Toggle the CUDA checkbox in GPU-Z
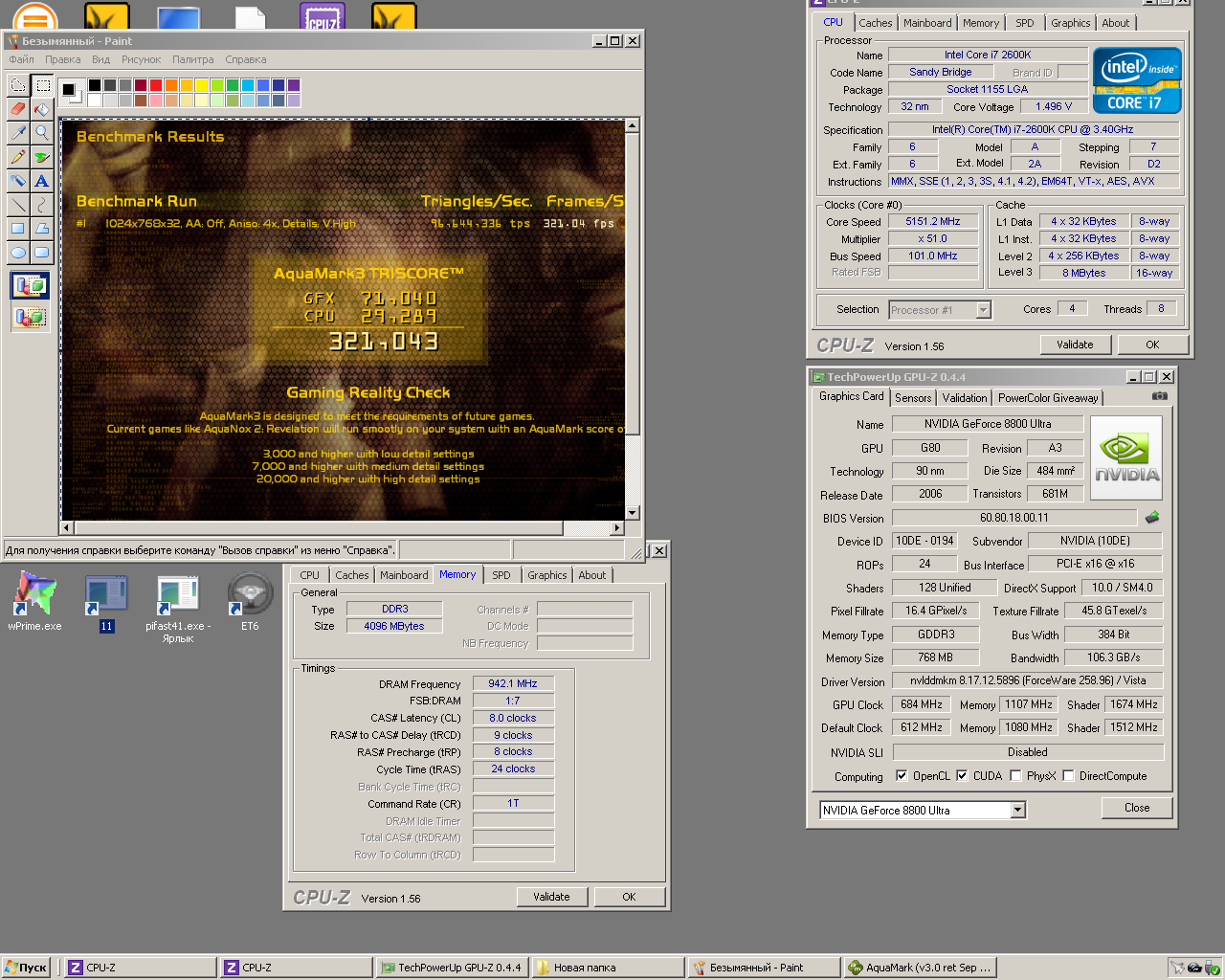This screenshot has width=1225, height=980. click(962, 776)
